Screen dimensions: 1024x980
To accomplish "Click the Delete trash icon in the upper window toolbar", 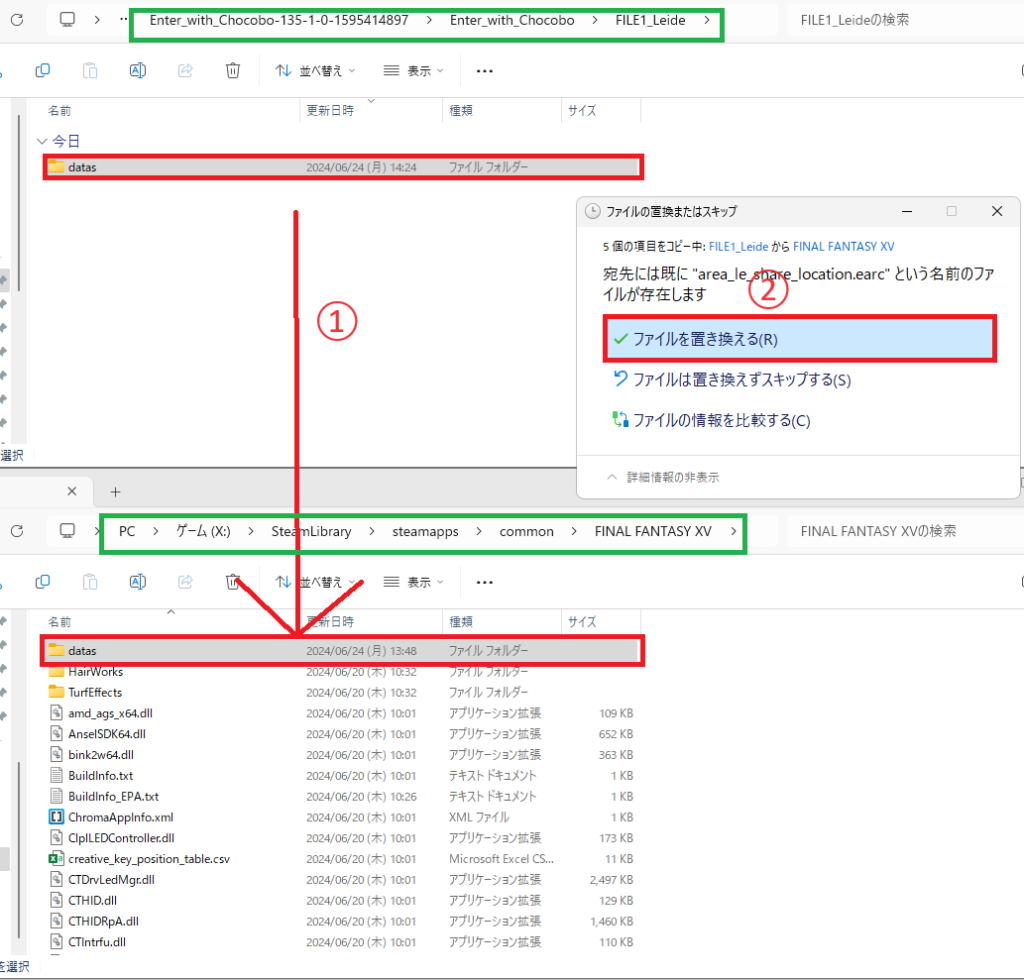I will [232, 70].
